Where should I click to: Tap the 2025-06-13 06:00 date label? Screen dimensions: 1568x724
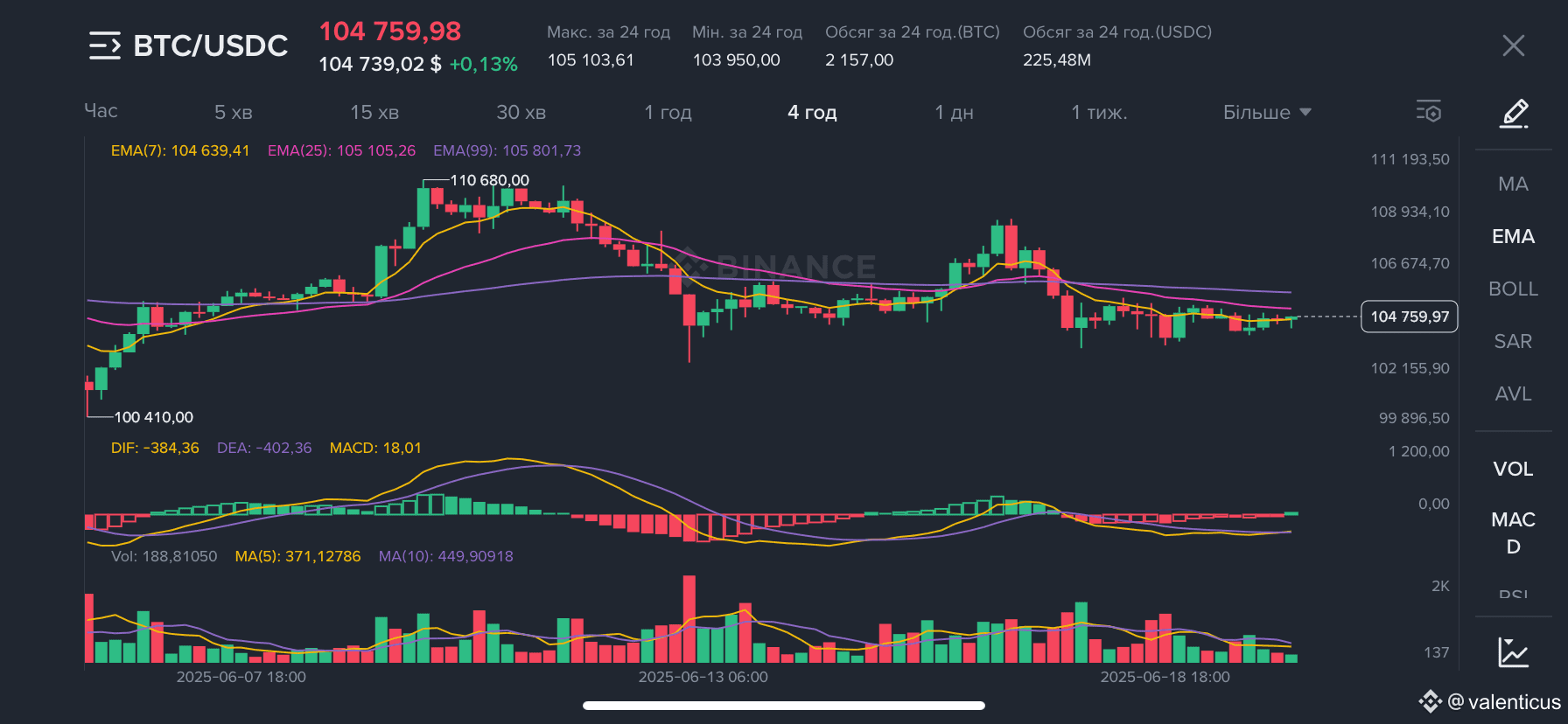703,677
